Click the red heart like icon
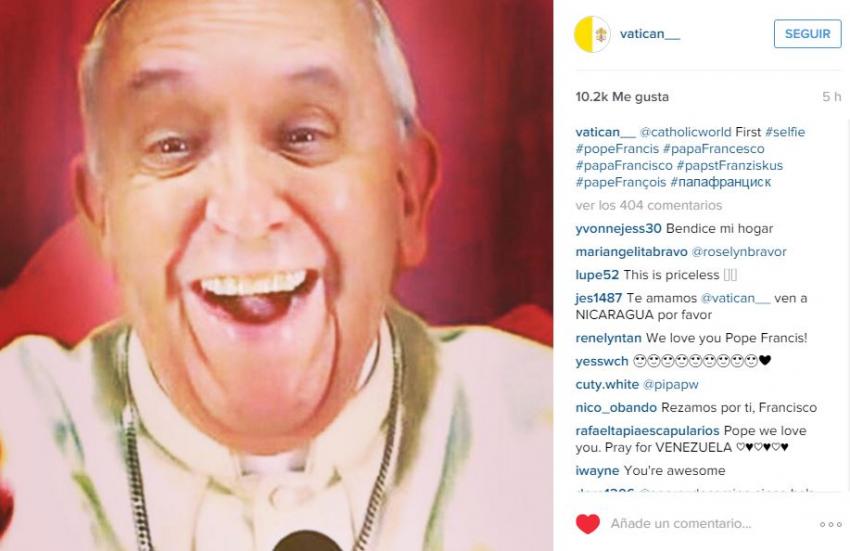The height and width of the screenshot is (551, 850). [x=588, y=524]
